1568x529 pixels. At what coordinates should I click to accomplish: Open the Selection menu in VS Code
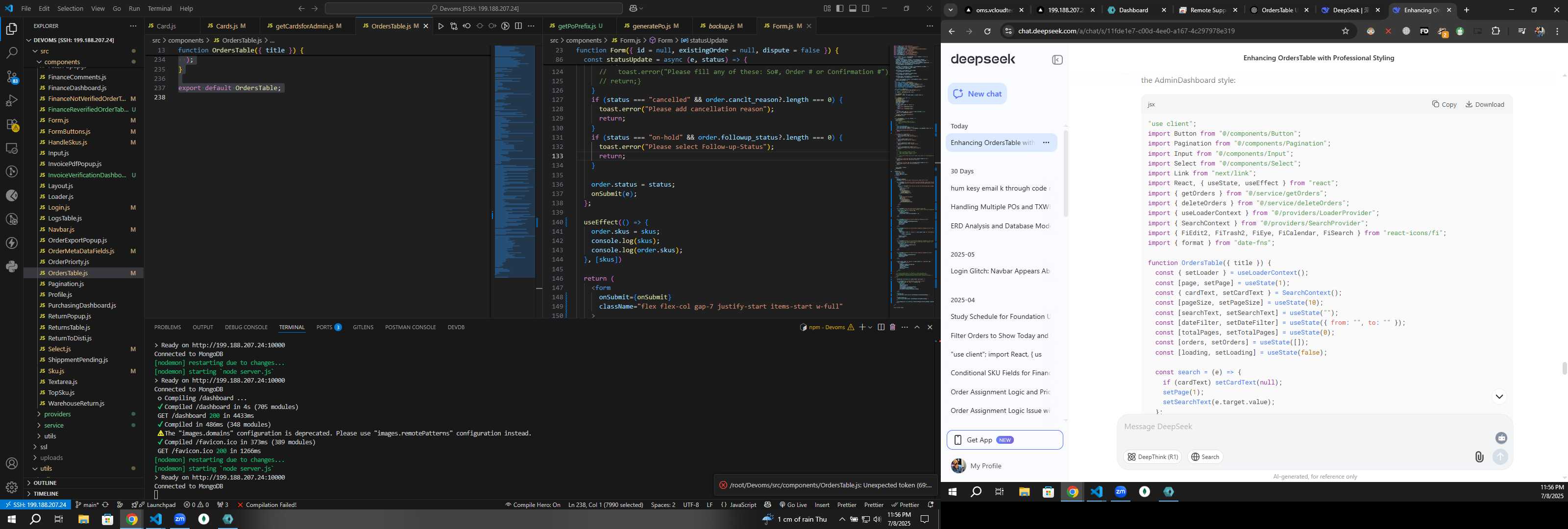coord(70,8)
